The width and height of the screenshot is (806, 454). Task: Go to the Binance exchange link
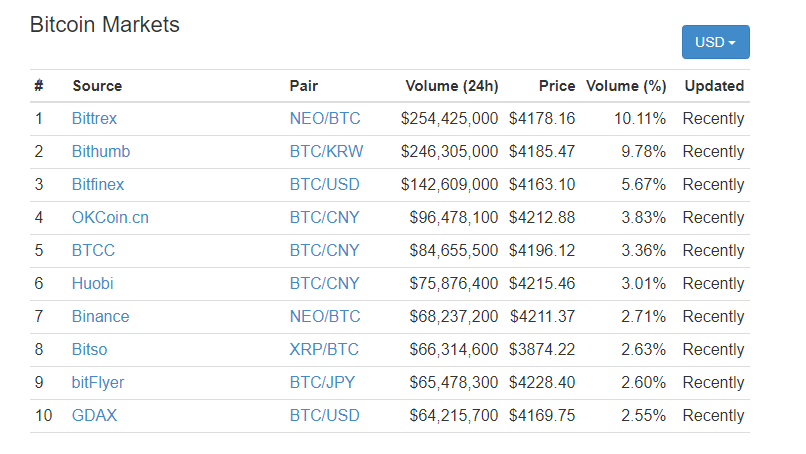(x=100, y=316)
